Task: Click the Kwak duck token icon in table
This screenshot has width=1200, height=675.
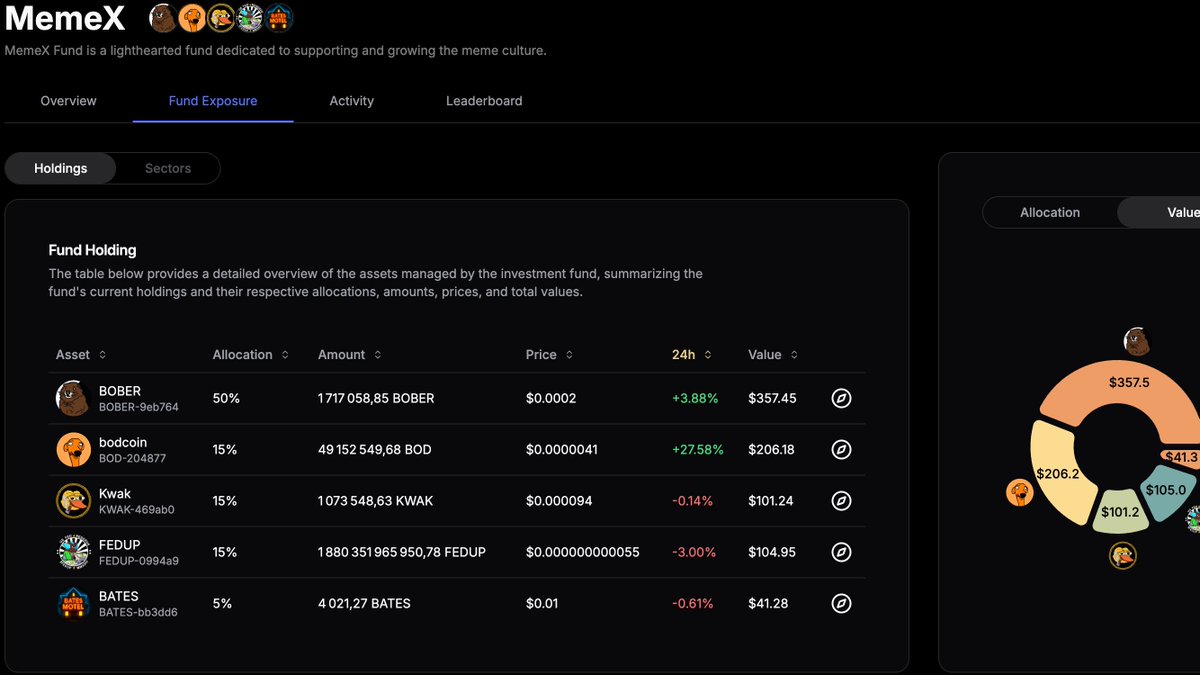Action: [73, 501]
